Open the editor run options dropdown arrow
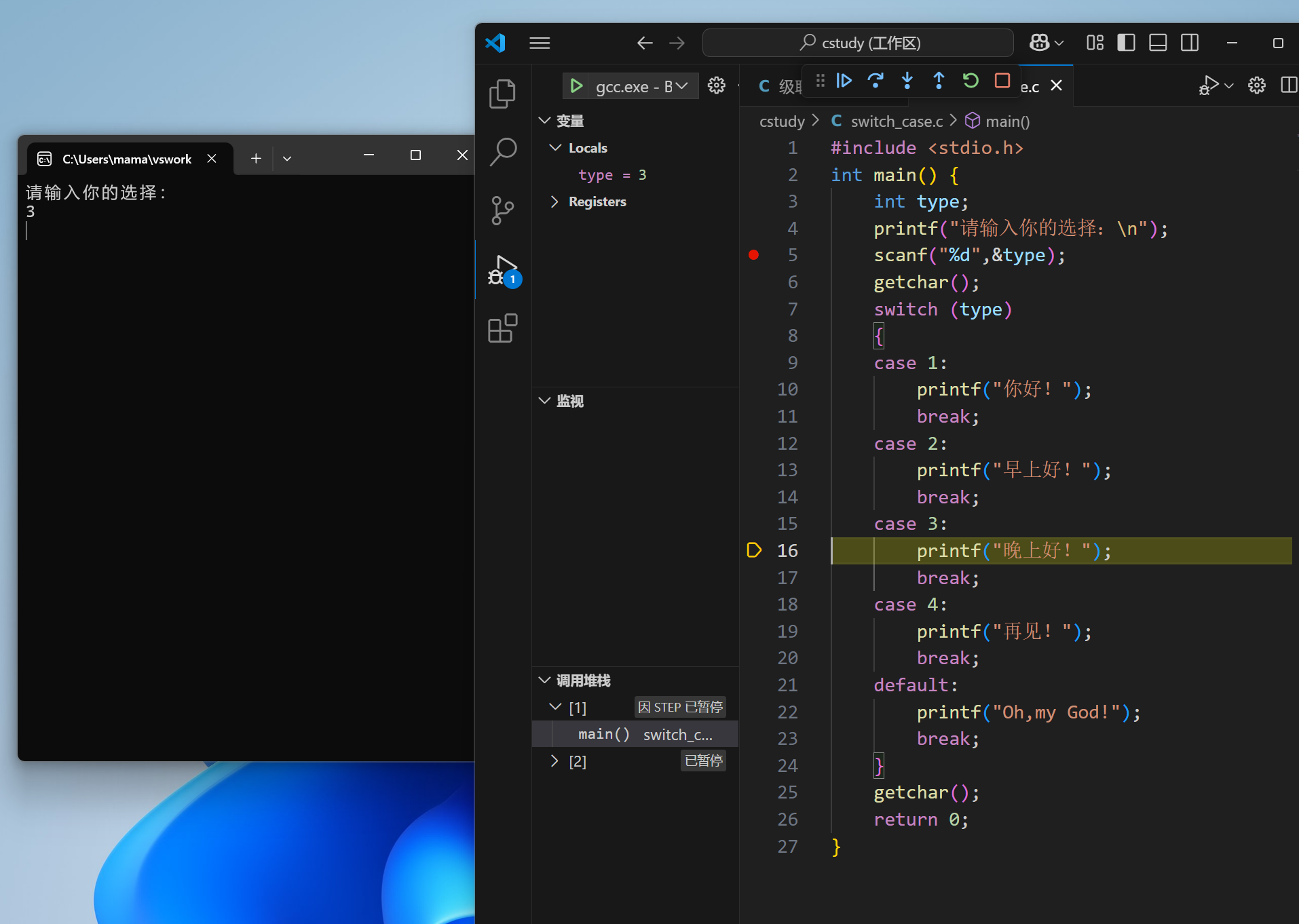 click(x=1228, y=86)
